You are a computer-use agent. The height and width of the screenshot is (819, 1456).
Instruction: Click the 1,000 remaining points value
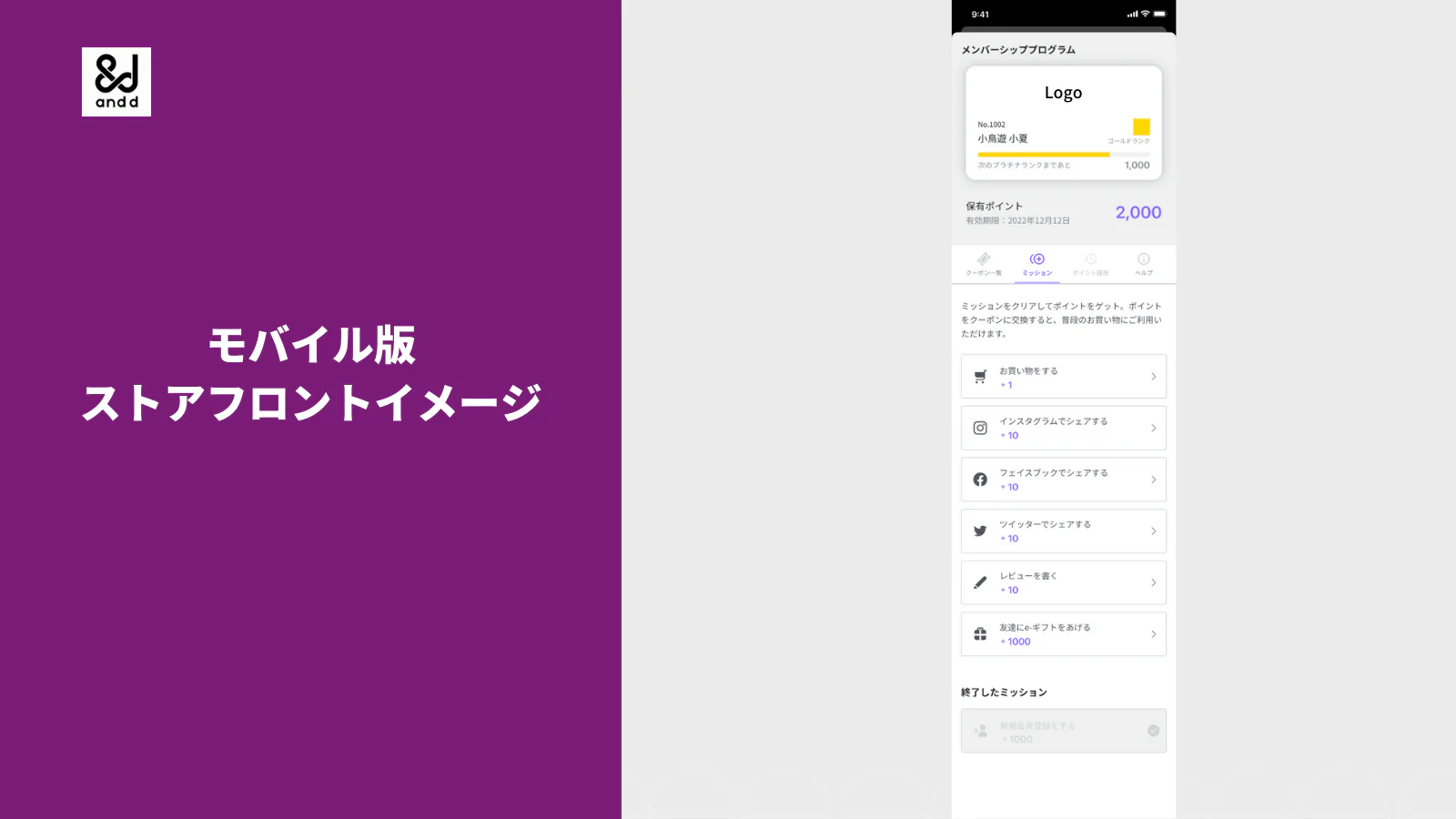(1137, 166)
